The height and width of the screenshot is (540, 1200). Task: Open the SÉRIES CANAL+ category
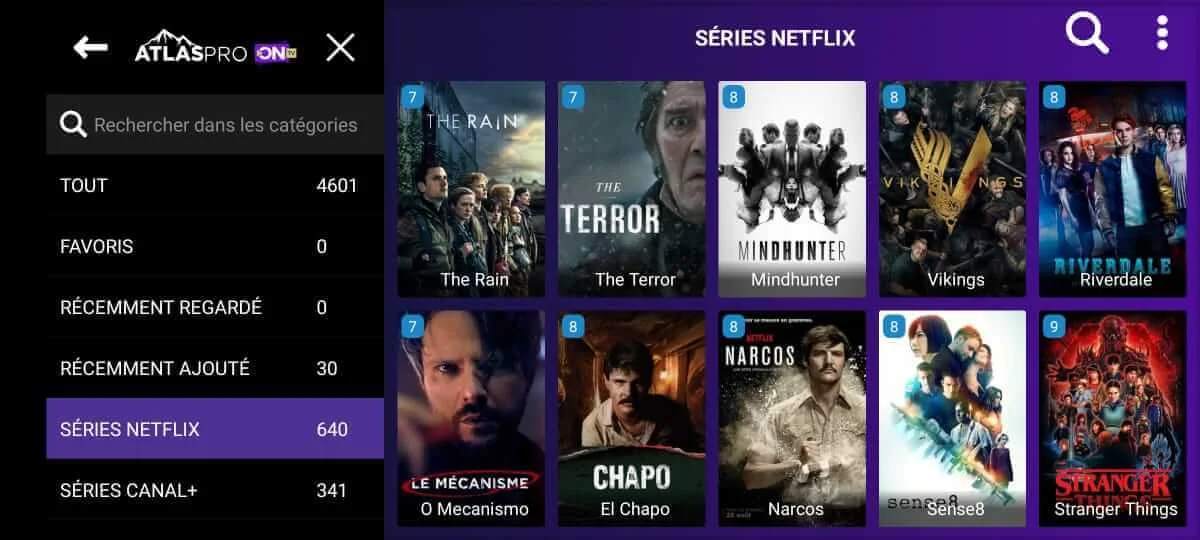pos(215,490)
